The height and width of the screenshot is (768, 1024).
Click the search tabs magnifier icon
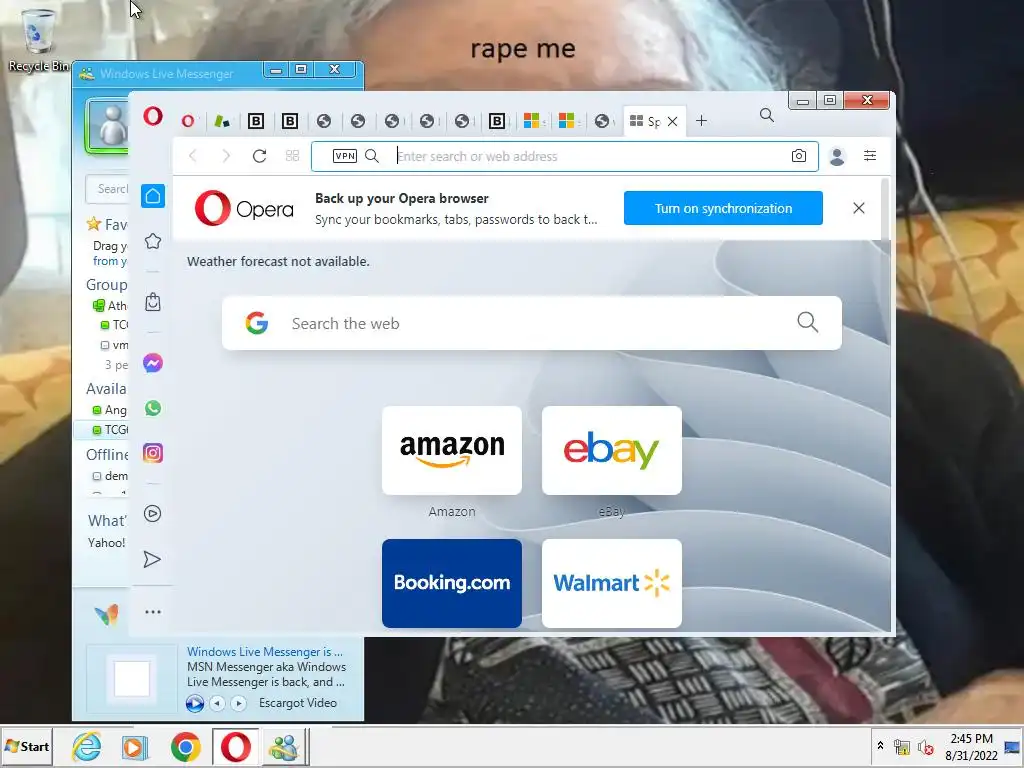click(x=767, y=116)
